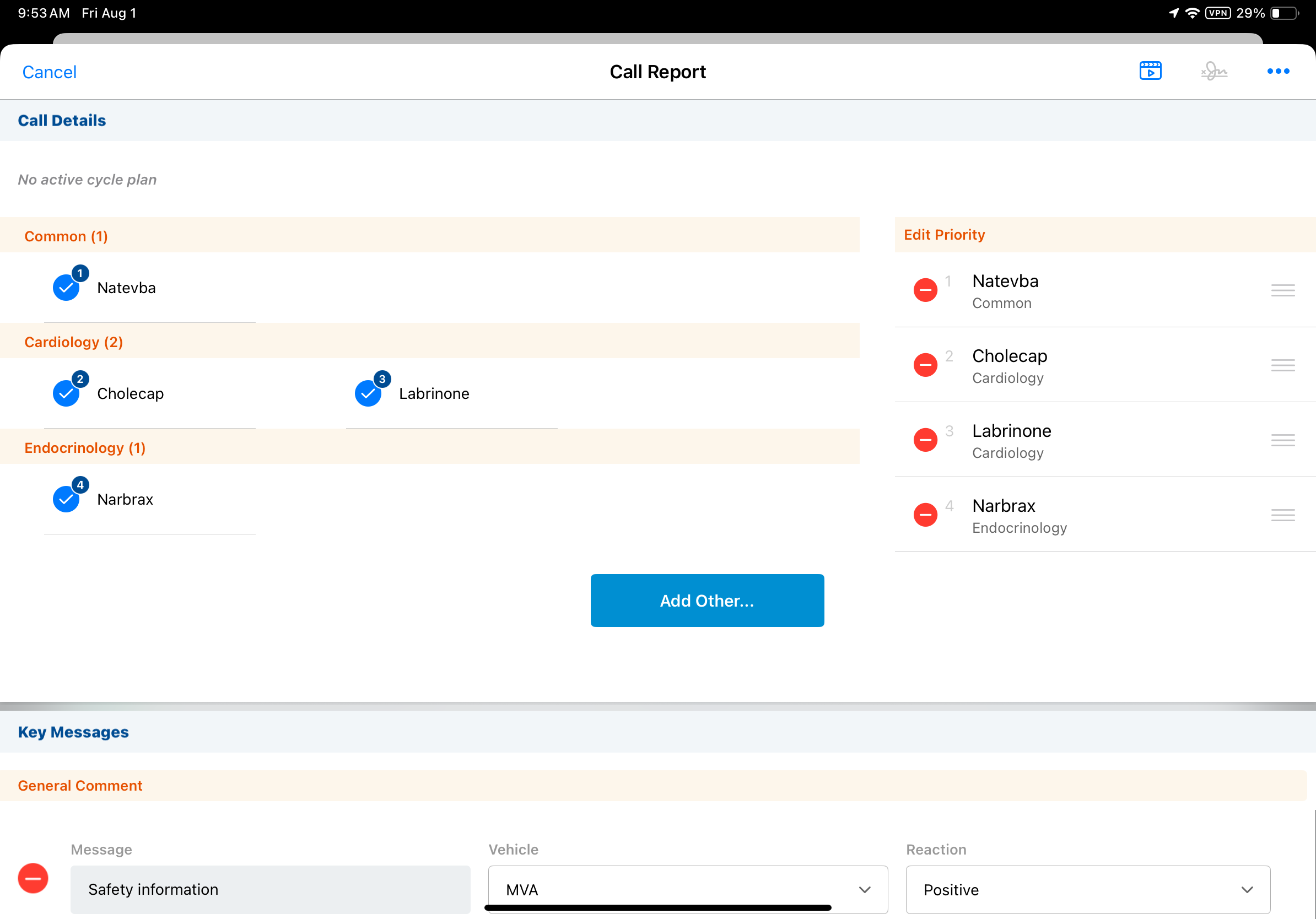Grab the reorder handle for Labrinone

[x=1282, y=440]
